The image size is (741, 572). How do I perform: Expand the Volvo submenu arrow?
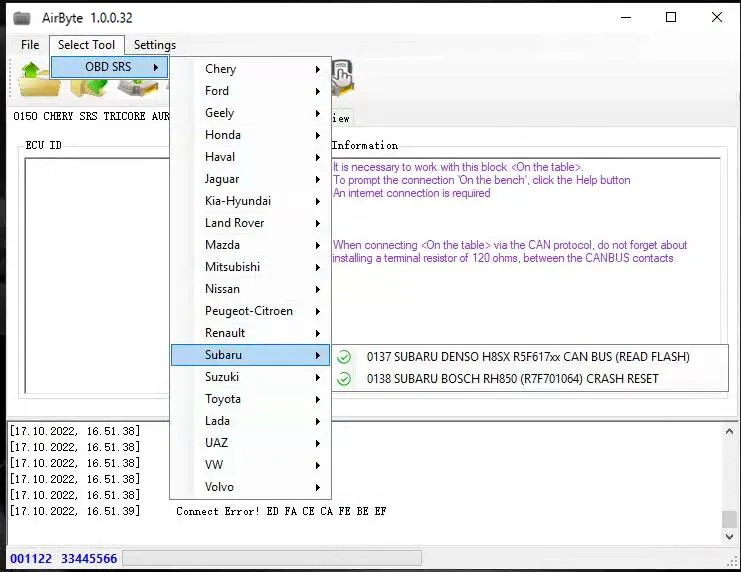click(x=318, y=487)
